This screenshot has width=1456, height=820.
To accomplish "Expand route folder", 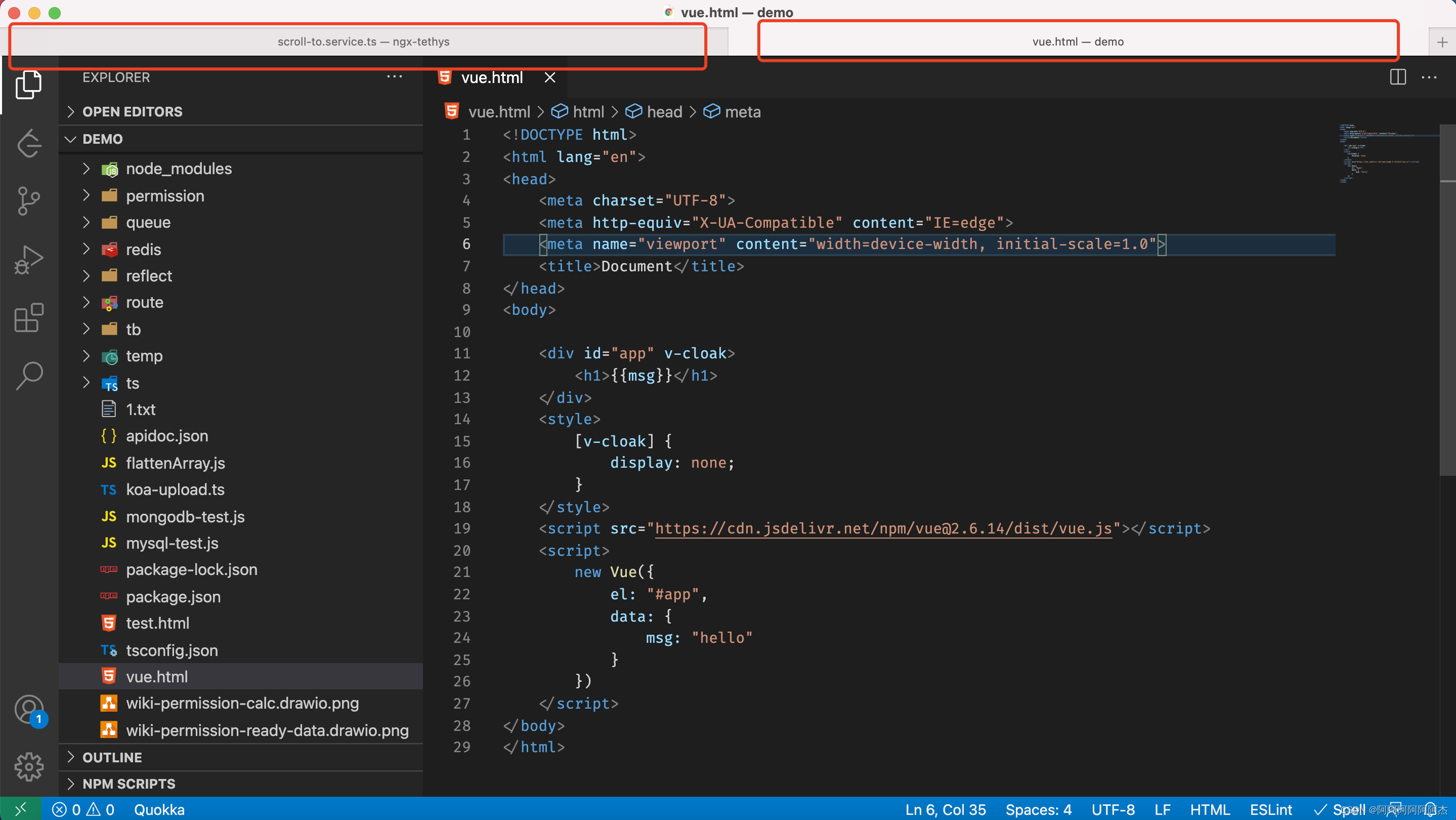I will 241,303.
